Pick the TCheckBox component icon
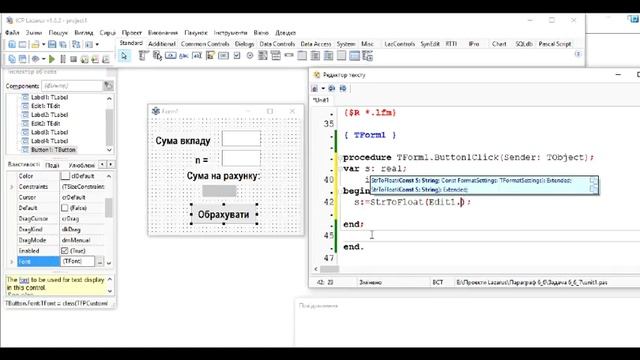The image size is (640, 360). [237, 56]
